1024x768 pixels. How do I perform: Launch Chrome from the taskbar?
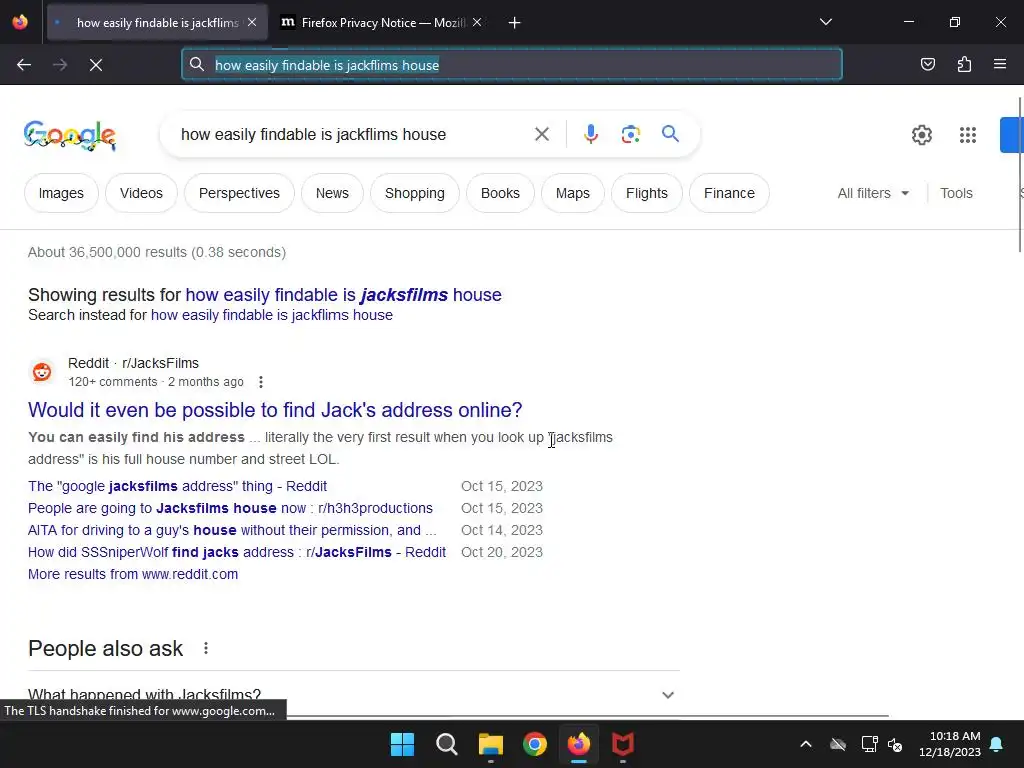pos(535,744)
